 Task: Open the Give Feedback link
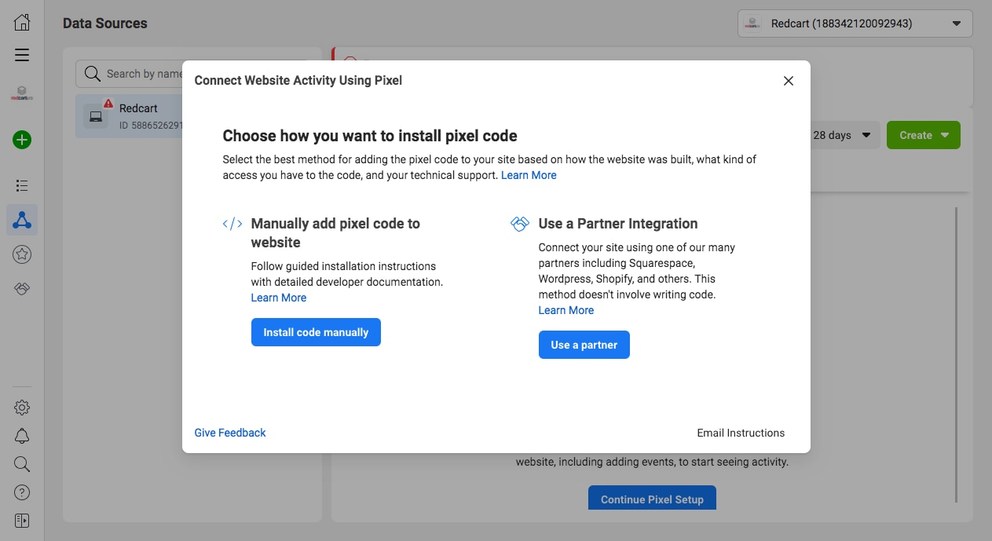(x=230, y=433)
